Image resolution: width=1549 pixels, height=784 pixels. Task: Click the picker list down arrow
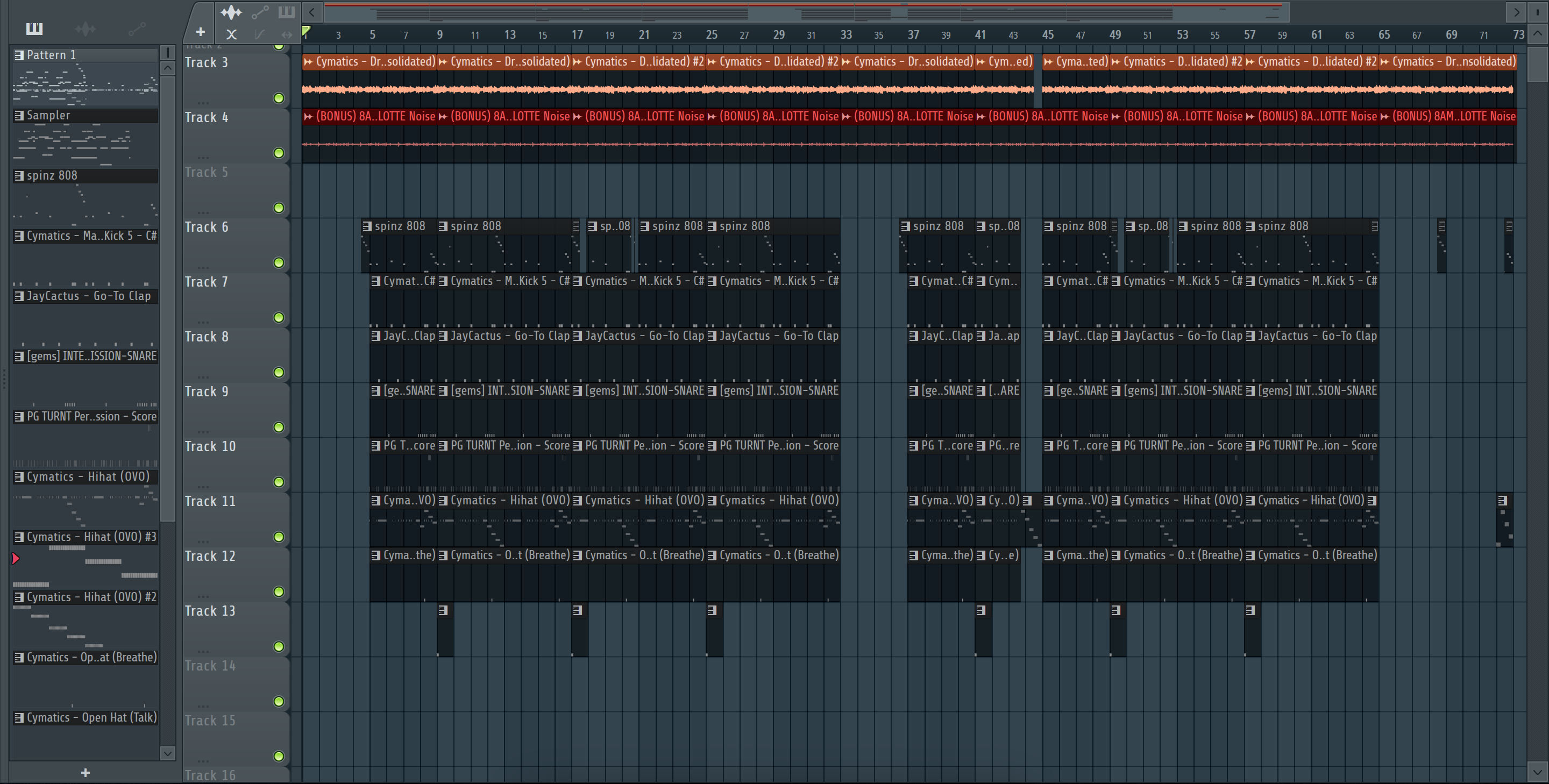[x=168, y=753]
